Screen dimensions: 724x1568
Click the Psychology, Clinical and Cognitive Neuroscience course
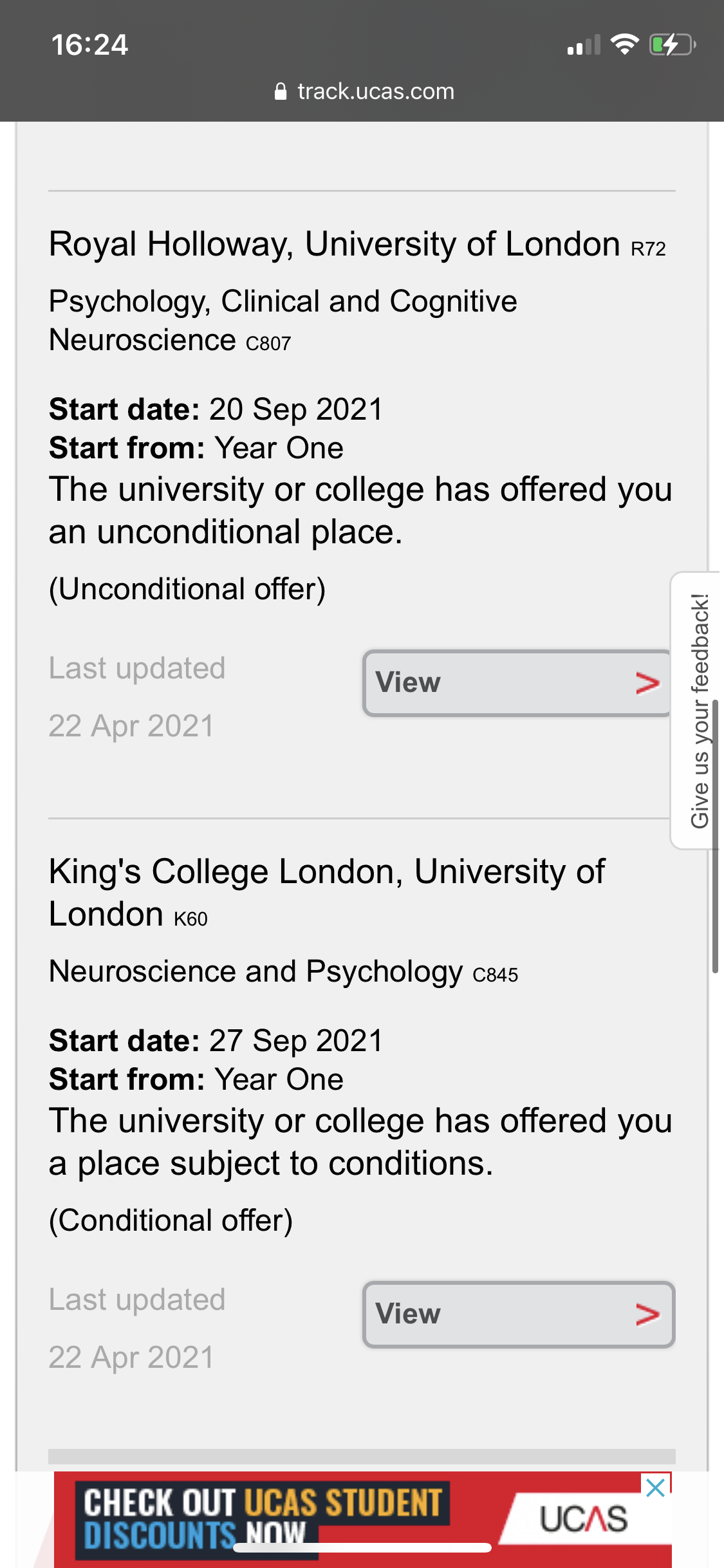(283, 321)
